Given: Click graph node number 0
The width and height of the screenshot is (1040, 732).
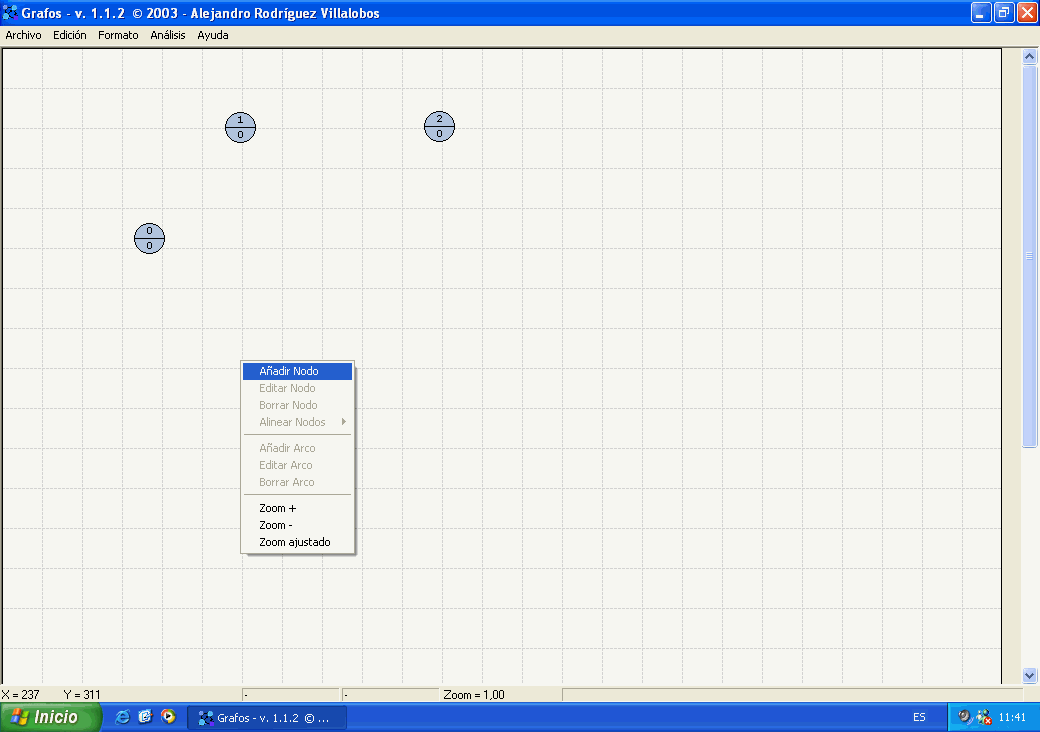Looking at the screenshot, I should tap(149, 238).
